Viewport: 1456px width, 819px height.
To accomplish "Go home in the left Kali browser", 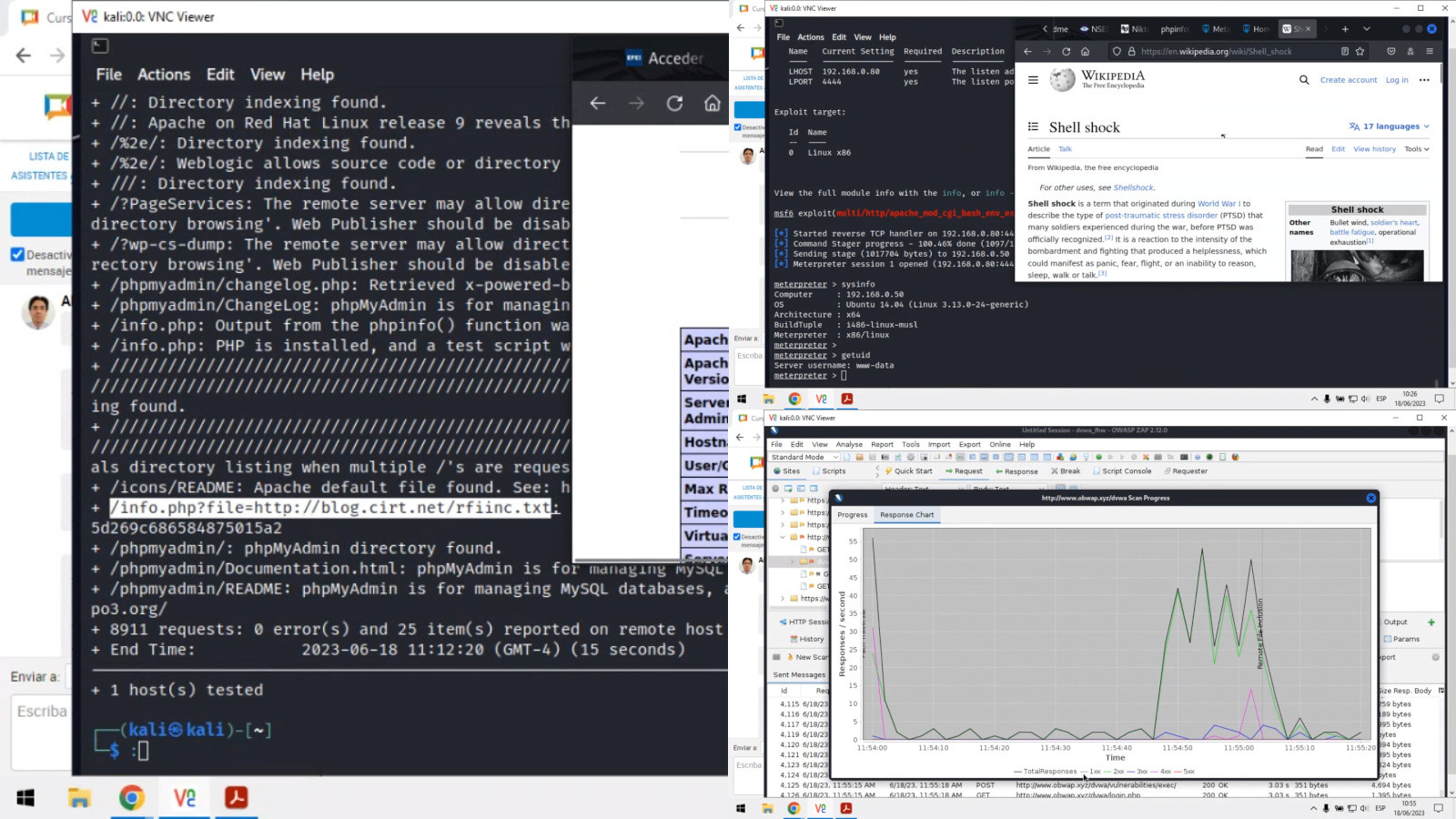I will click(713, 103).
